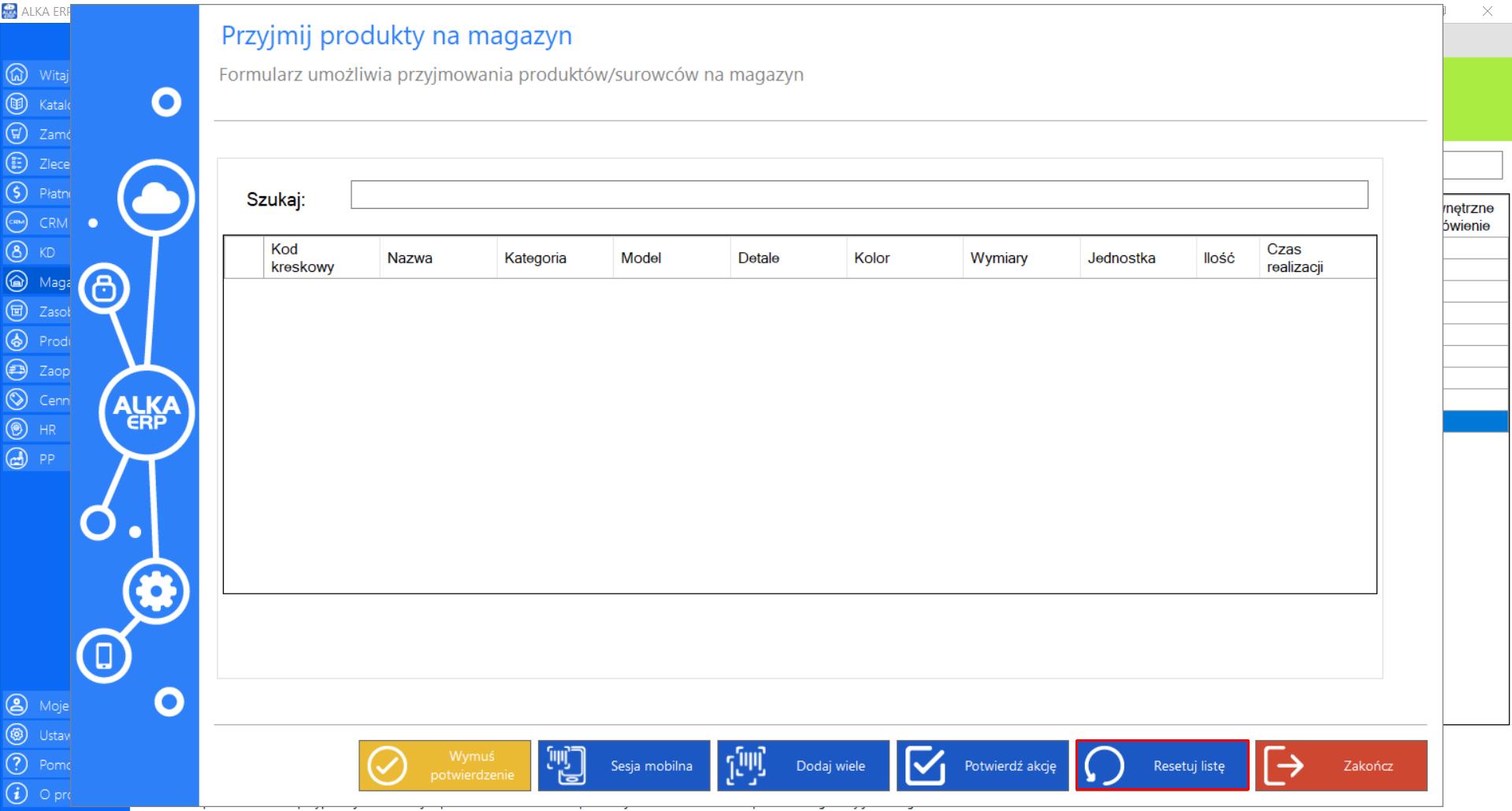Viewport: 1512px width, 811px height.
Task: Sort by Jednostka column header
Action: [x=1138, y=258]
